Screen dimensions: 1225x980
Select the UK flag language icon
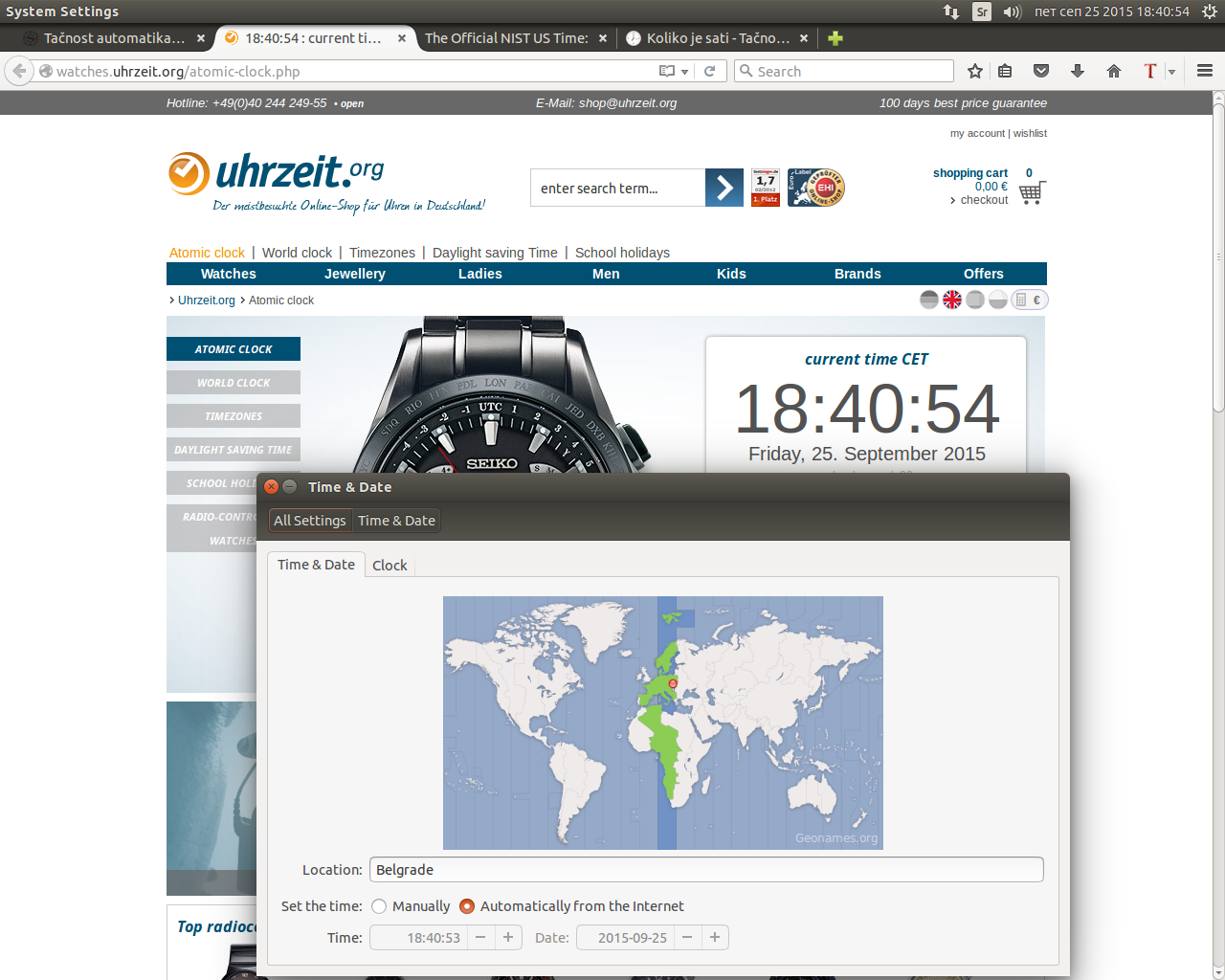coord(952,300)
